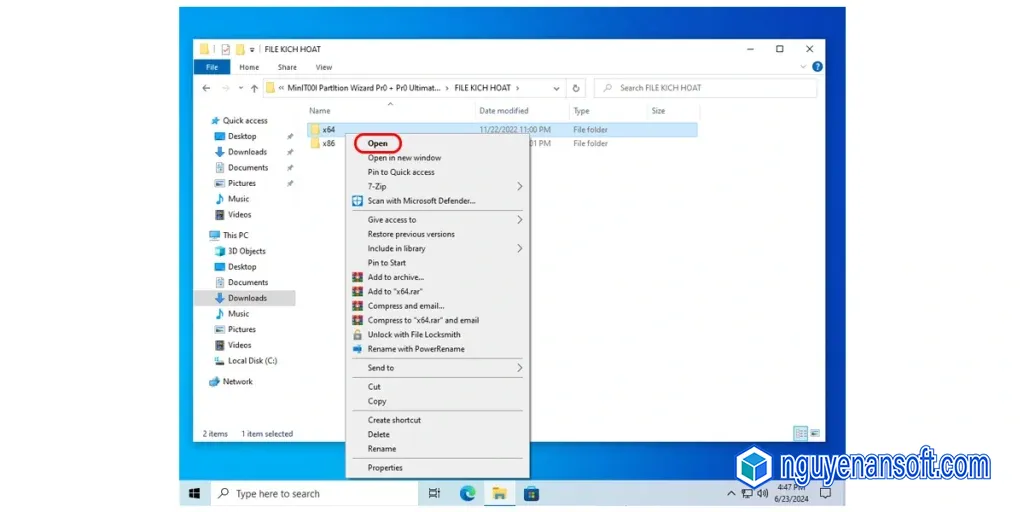
Task: Select Delete from the context menu
Action: coord(378,434)
